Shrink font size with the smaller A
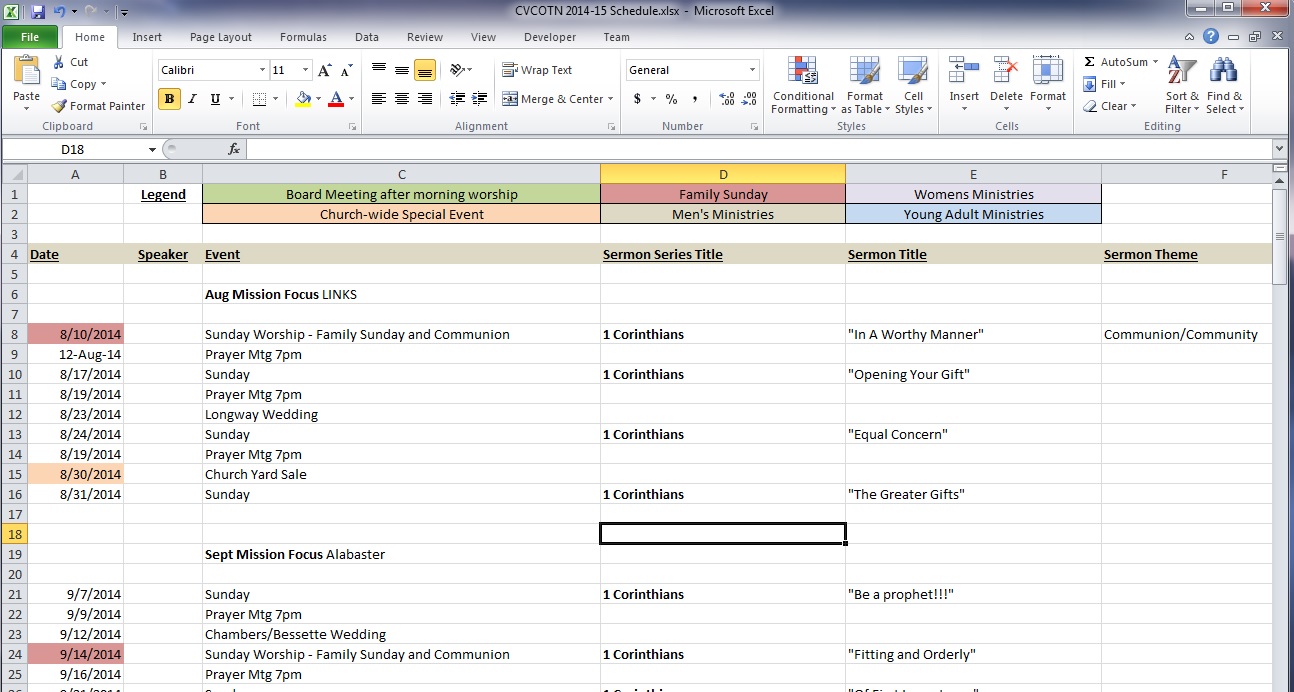Viewport: 1294px width, 692px height. pos(346,70)
